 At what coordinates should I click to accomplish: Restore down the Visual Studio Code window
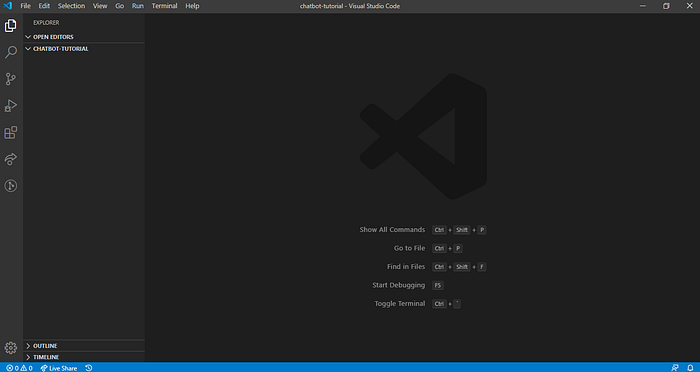(666, 6)
